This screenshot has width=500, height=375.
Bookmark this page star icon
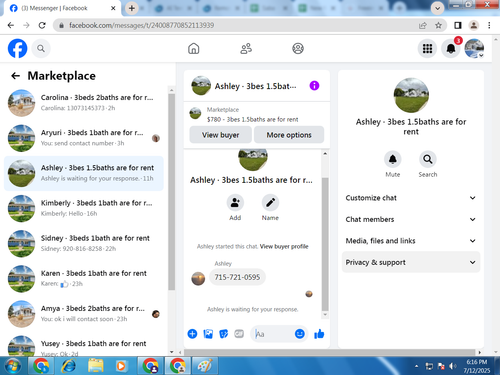[438, 25]
